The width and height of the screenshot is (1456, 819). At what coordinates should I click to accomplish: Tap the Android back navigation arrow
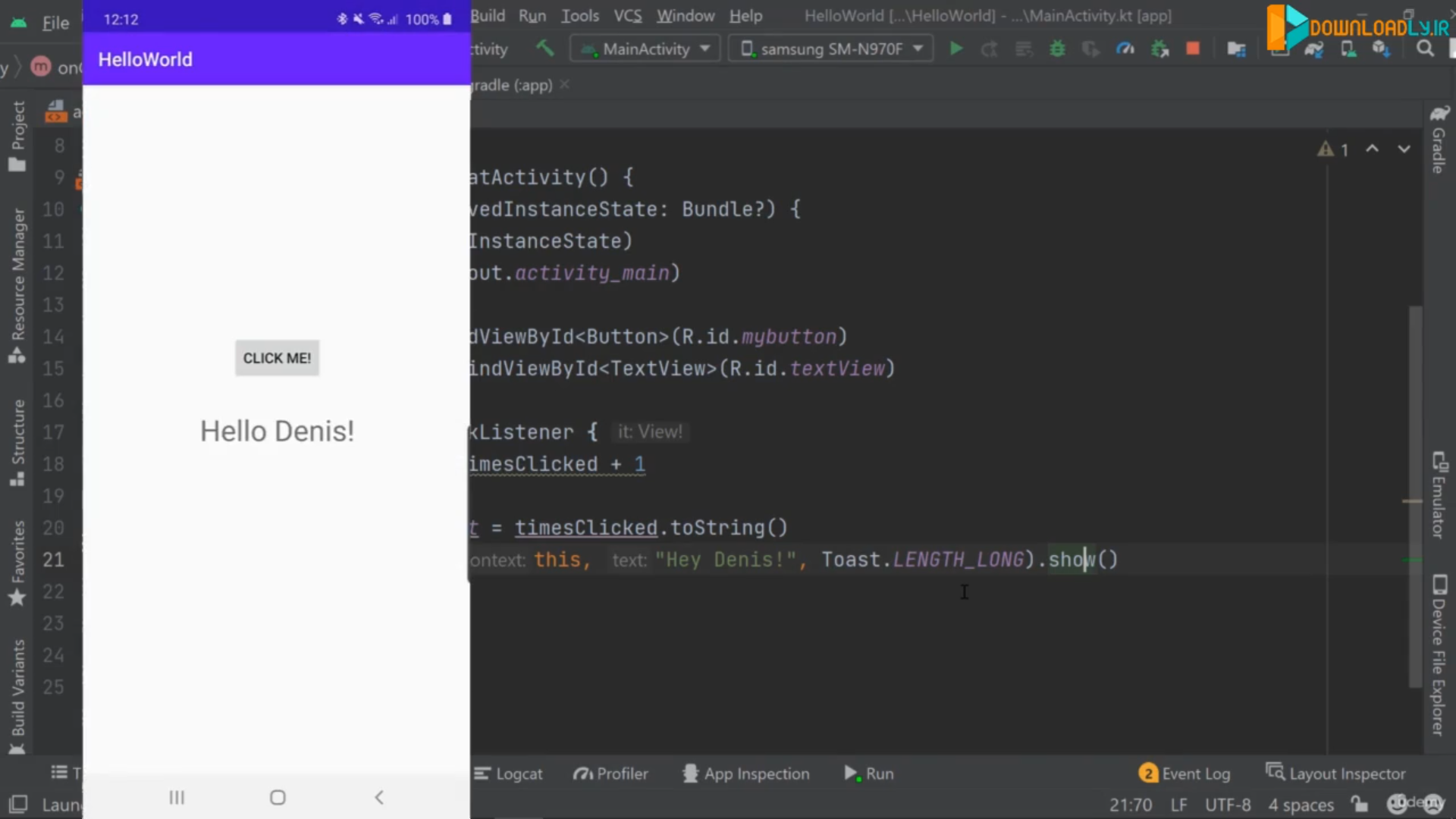point(379,797)
